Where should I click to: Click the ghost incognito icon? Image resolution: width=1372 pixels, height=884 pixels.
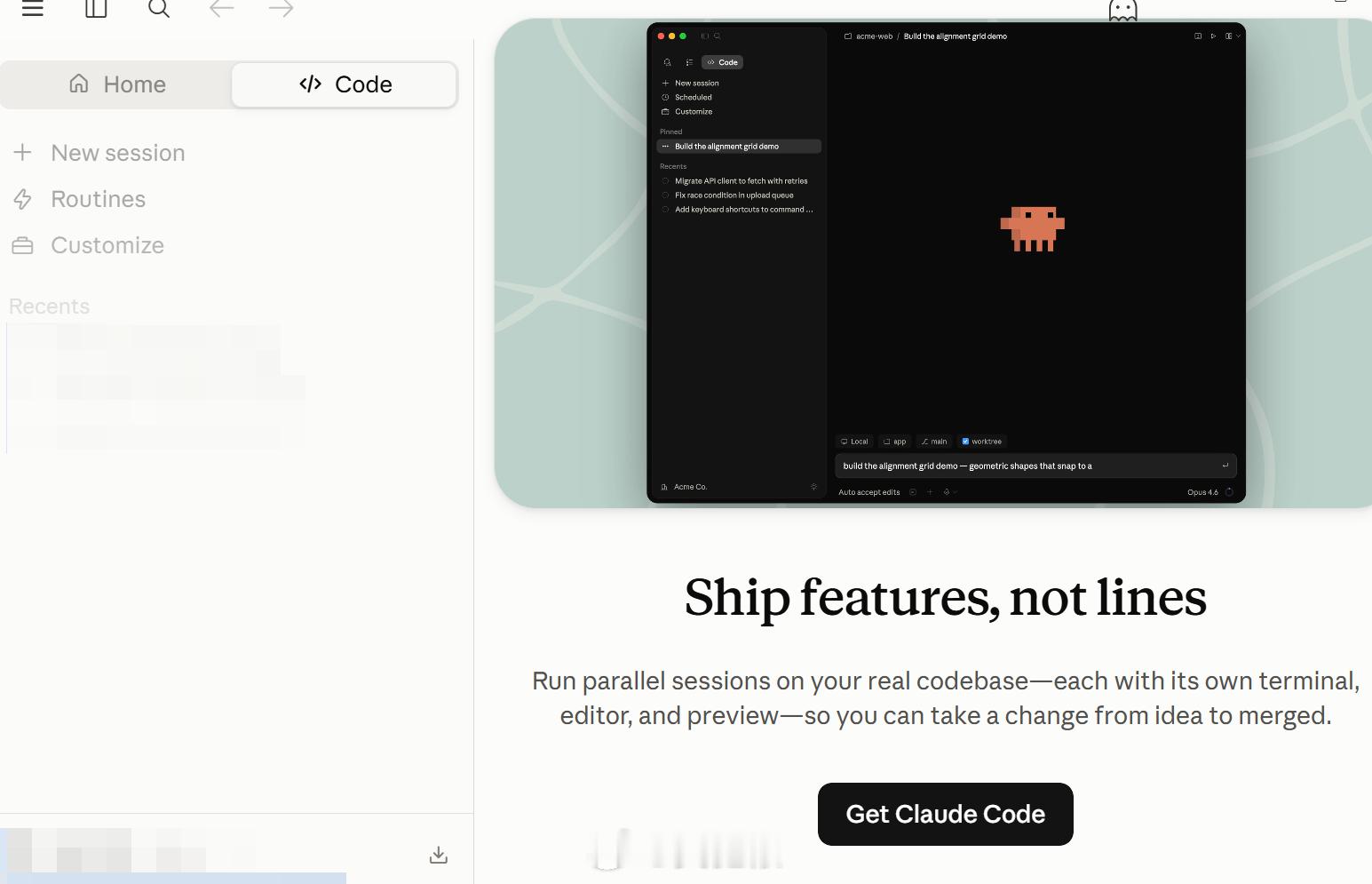[x=1122, y=10]
